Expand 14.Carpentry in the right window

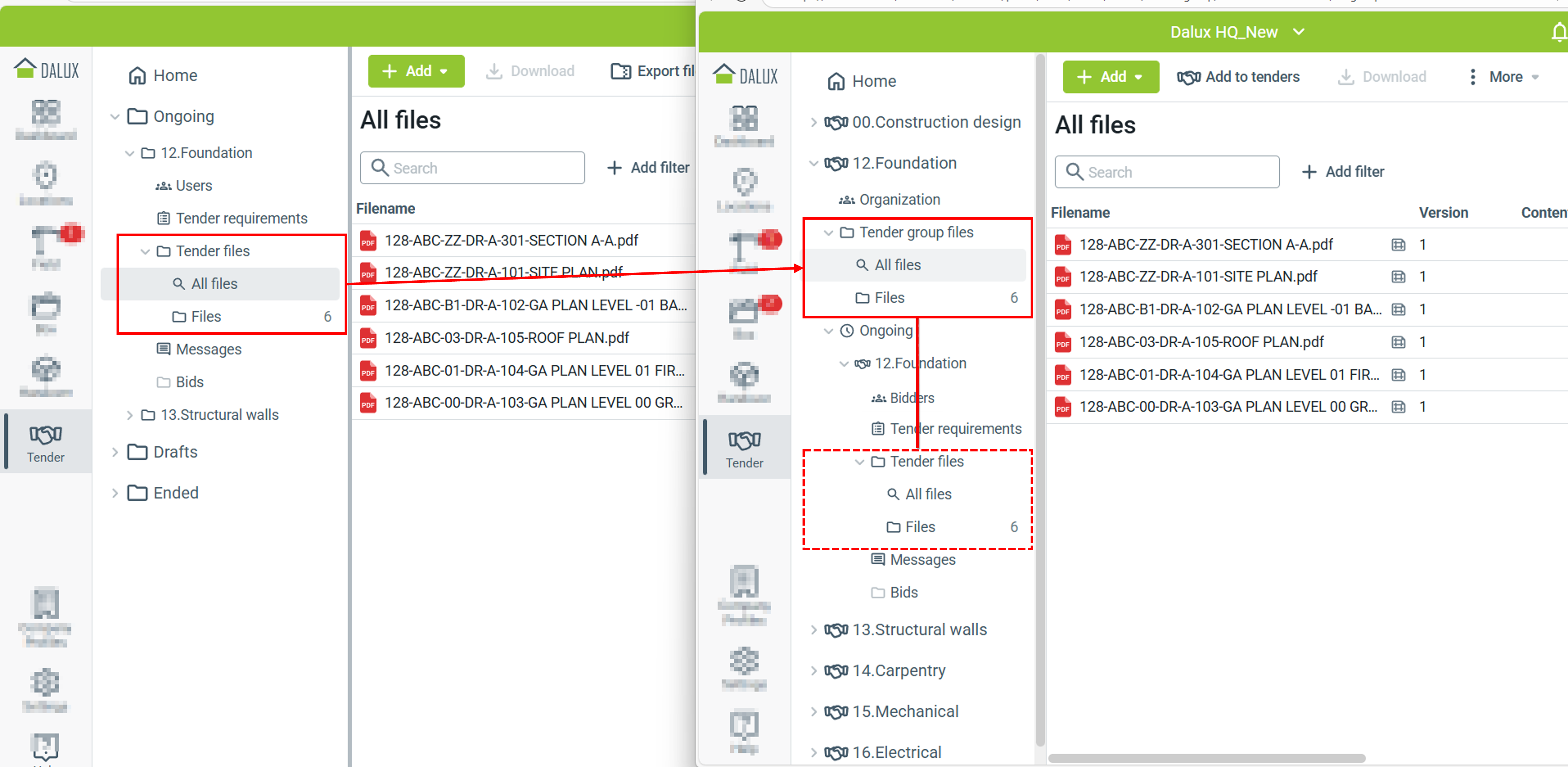[813, 671]
